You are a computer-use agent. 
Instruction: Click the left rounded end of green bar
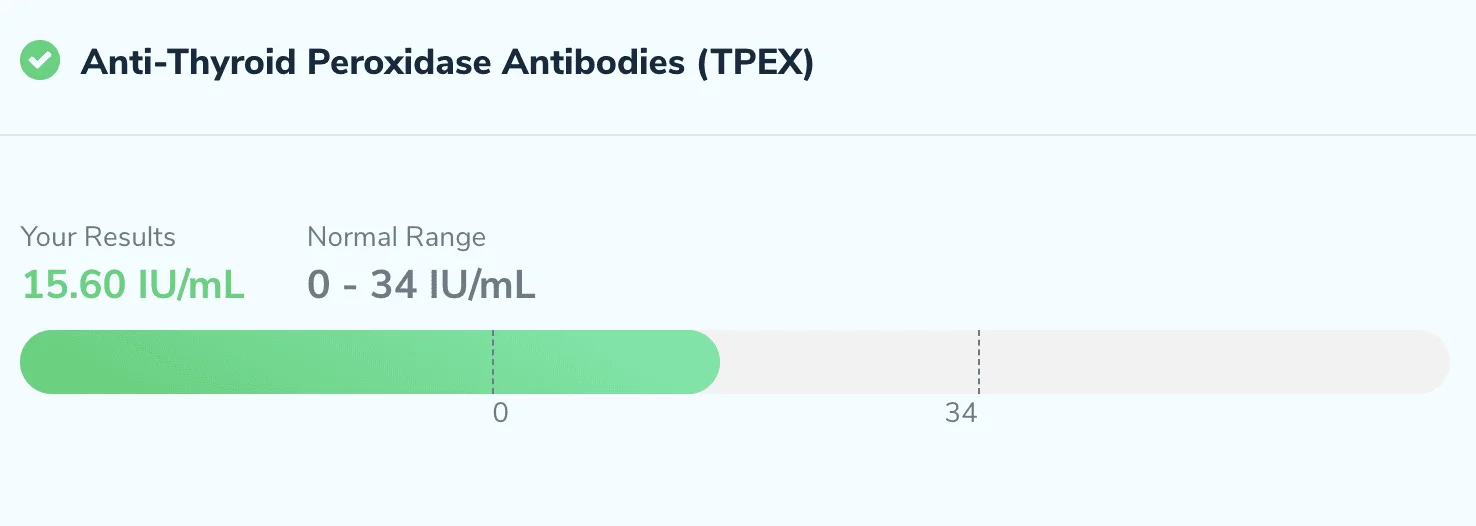tap(36, 362)
